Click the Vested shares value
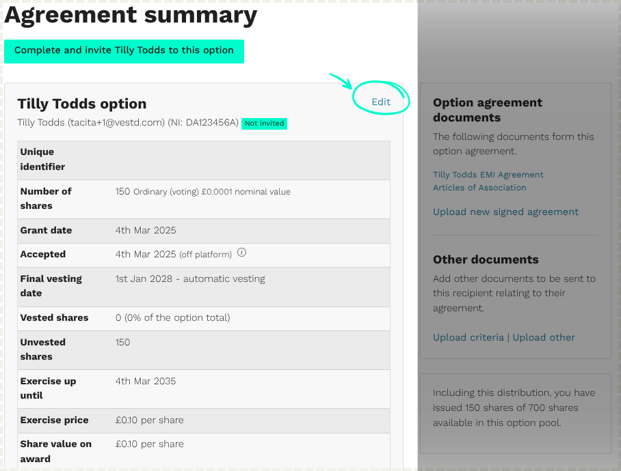The height and width of the screenshot is (471, 621). coord(173,318)
